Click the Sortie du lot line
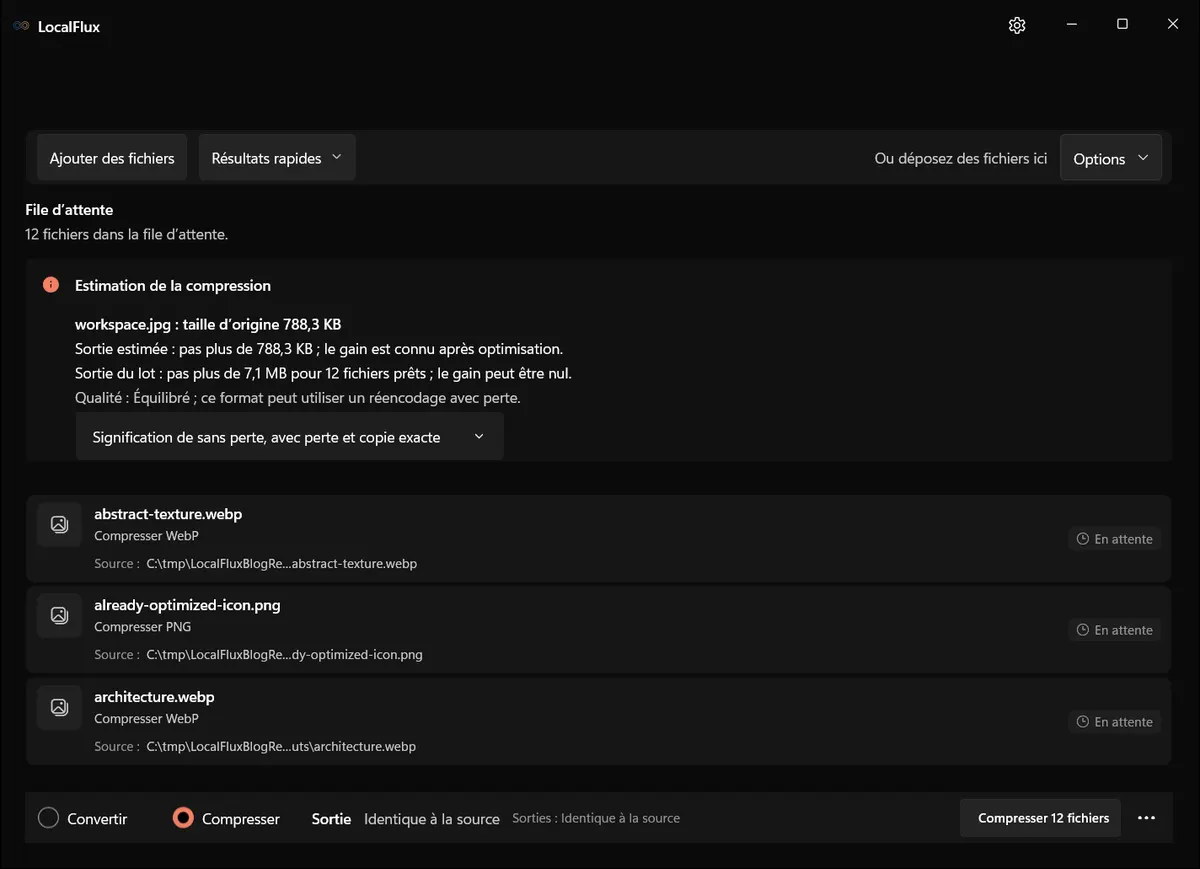The image size is (1200, 869). 323,373
